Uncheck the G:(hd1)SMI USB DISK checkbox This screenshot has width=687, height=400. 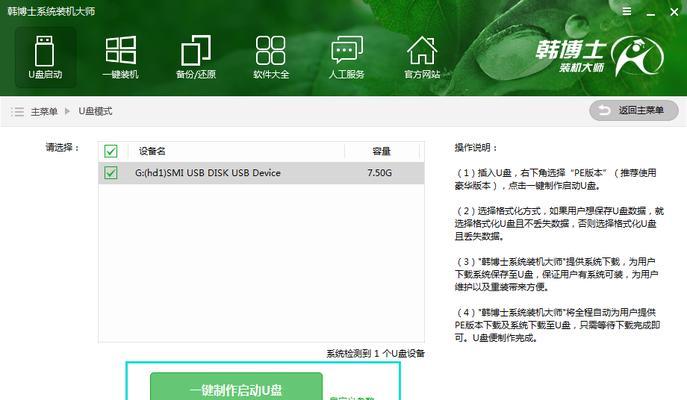click(x=111, y=173)
